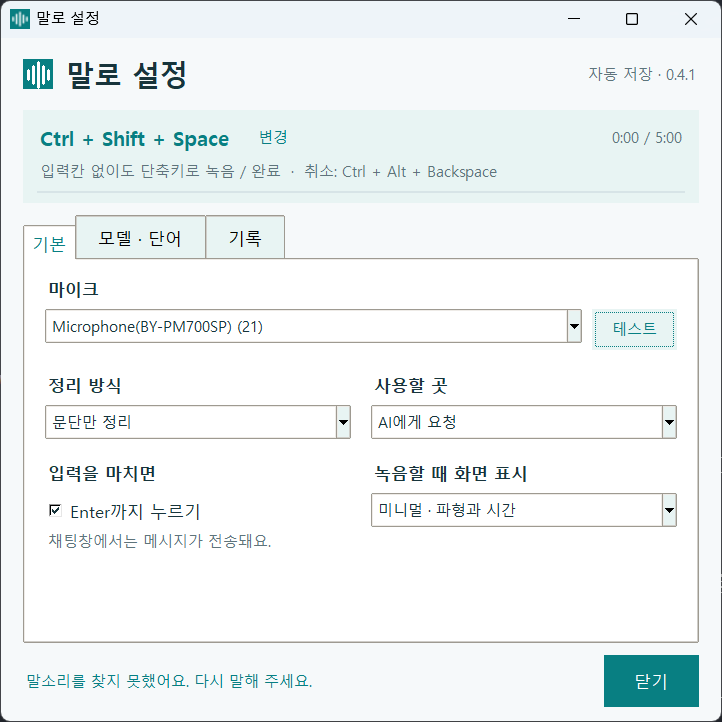Click the Ctrl + Shift + Space shortcut text

tap(134, 139)
